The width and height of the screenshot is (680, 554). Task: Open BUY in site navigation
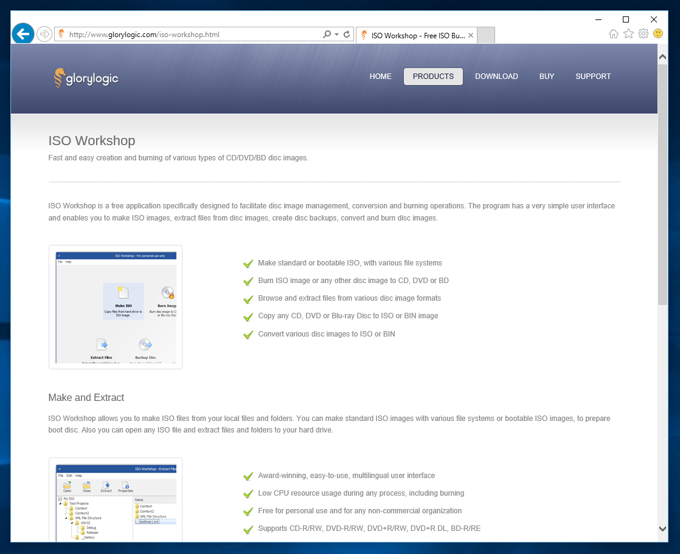547,76
